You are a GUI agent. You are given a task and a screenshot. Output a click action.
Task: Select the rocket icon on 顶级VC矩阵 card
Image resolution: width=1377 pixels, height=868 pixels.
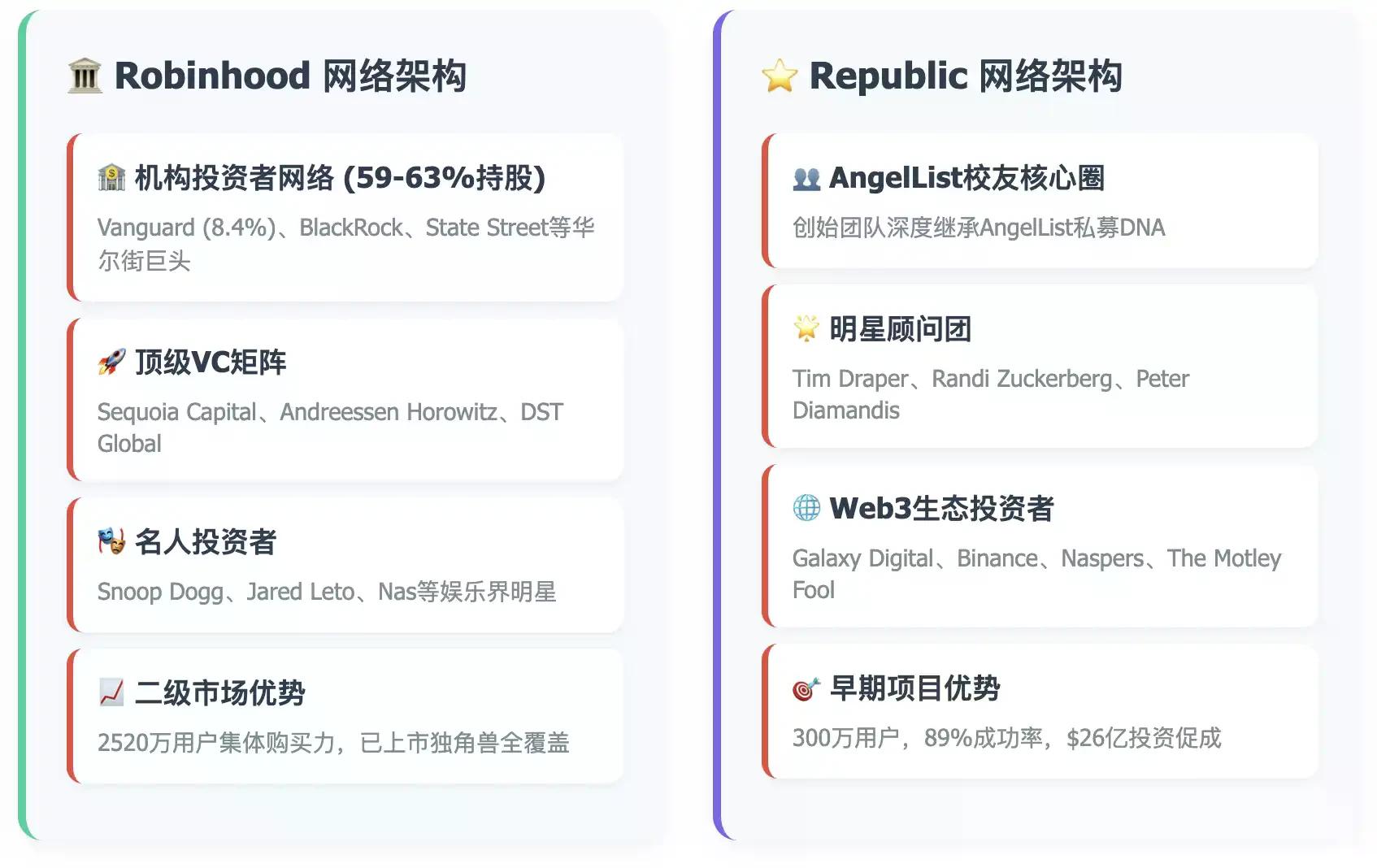(113, 362)
